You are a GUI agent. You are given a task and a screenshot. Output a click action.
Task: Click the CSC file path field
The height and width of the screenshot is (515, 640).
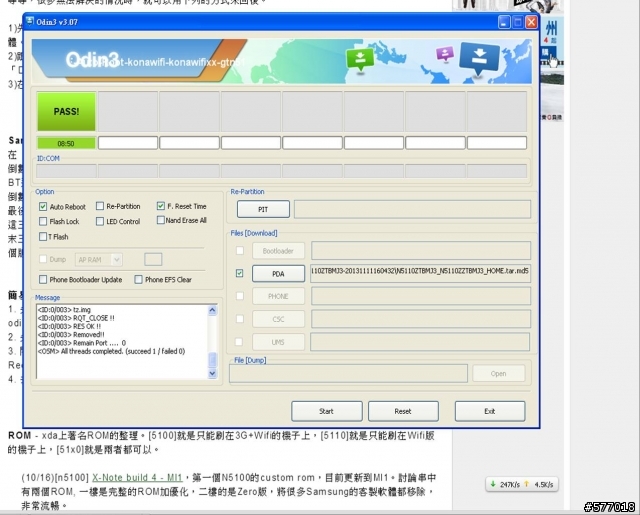(x=421, y=319)
